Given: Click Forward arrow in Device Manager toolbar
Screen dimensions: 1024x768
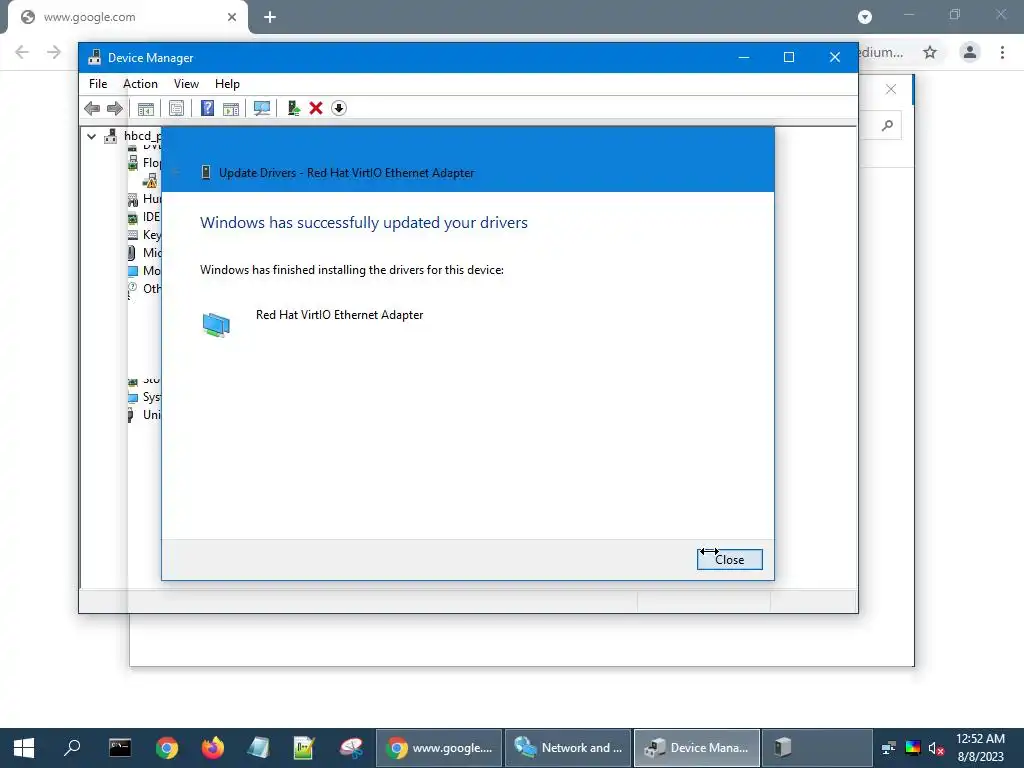Looking at the screenshot, I should point(114,108).
